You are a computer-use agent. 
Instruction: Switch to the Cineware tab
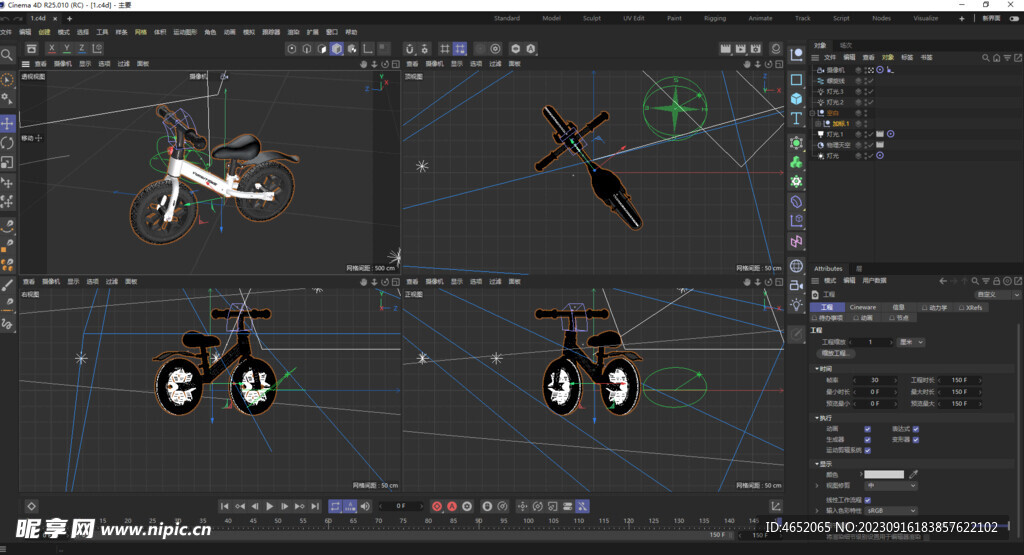point(862,307)
